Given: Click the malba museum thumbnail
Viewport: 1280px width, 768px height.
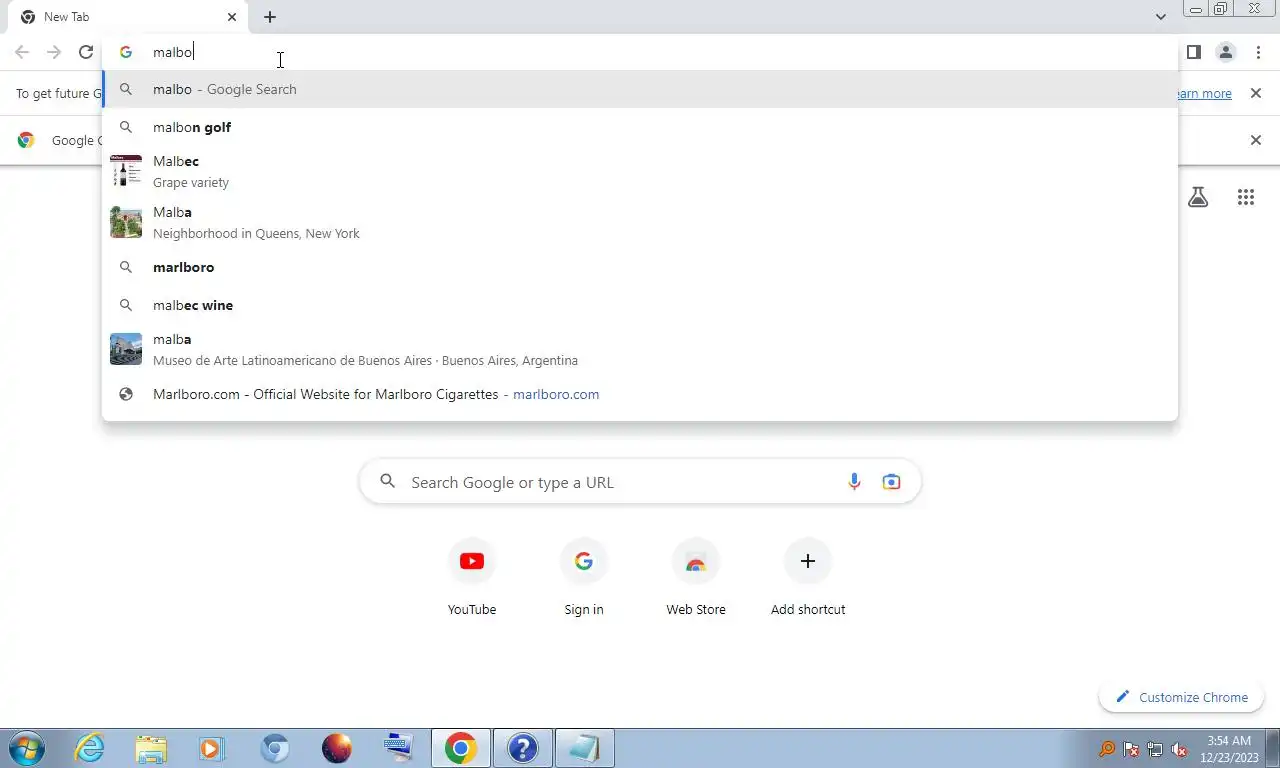Looking at the screenshot, I should tap(126, 349).
